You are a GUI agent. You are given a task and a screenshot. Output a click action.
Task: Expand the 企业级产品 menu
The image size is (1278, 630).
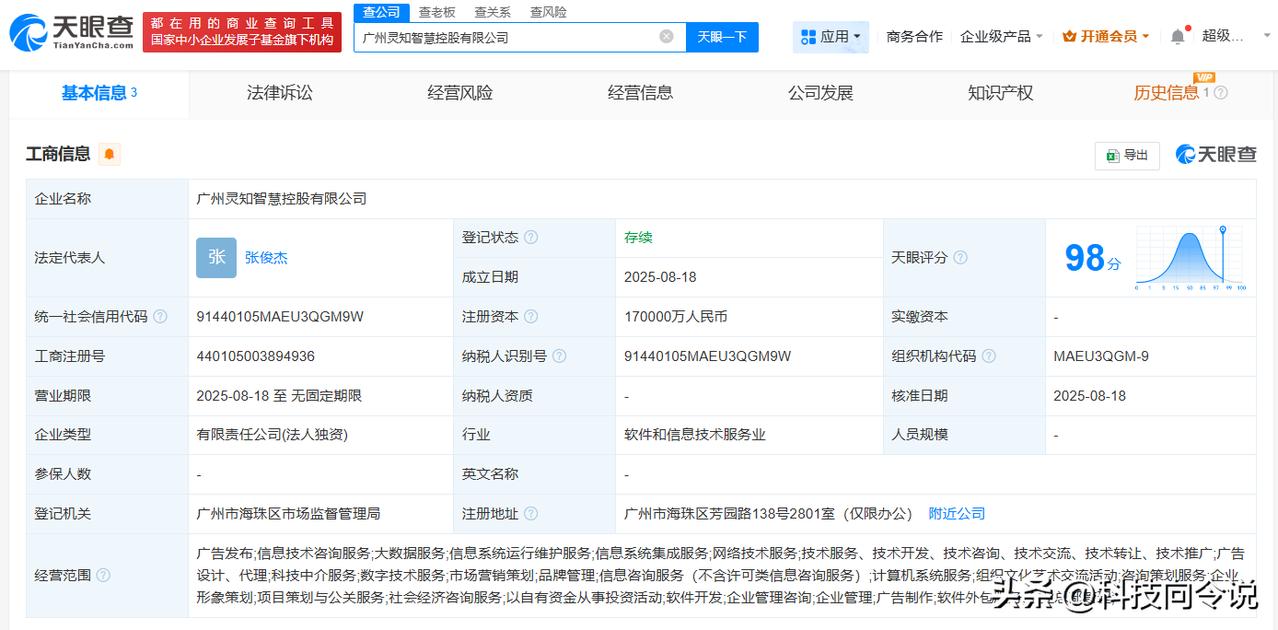point(1001,37)
